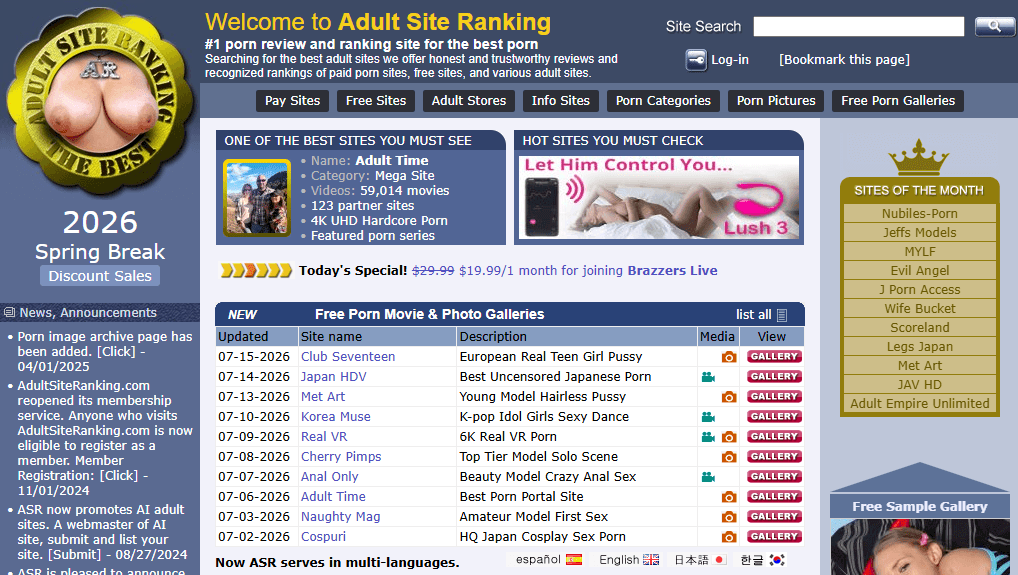Click the Log-in key icon
Image resolution: width=1018 pixels, height=575 pixels.
pos(696,60)
